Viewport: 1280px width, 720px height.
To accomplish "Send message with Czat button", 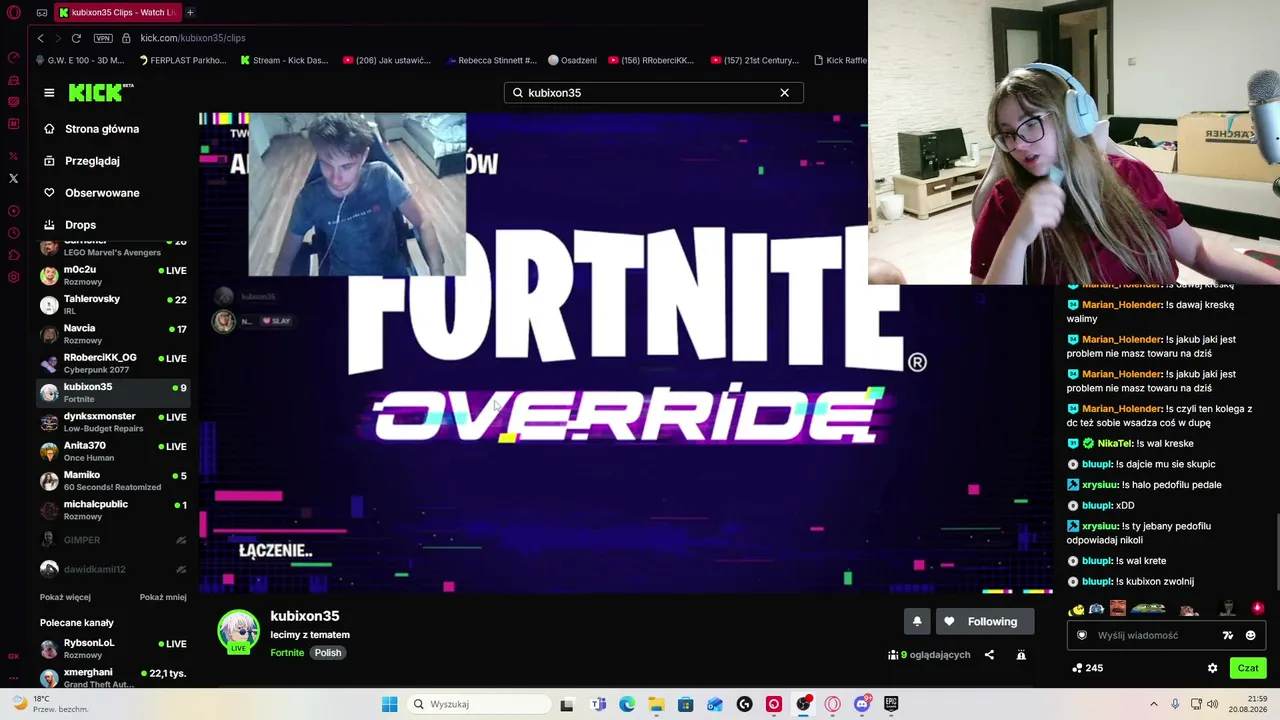I will tap(1248, 668).
